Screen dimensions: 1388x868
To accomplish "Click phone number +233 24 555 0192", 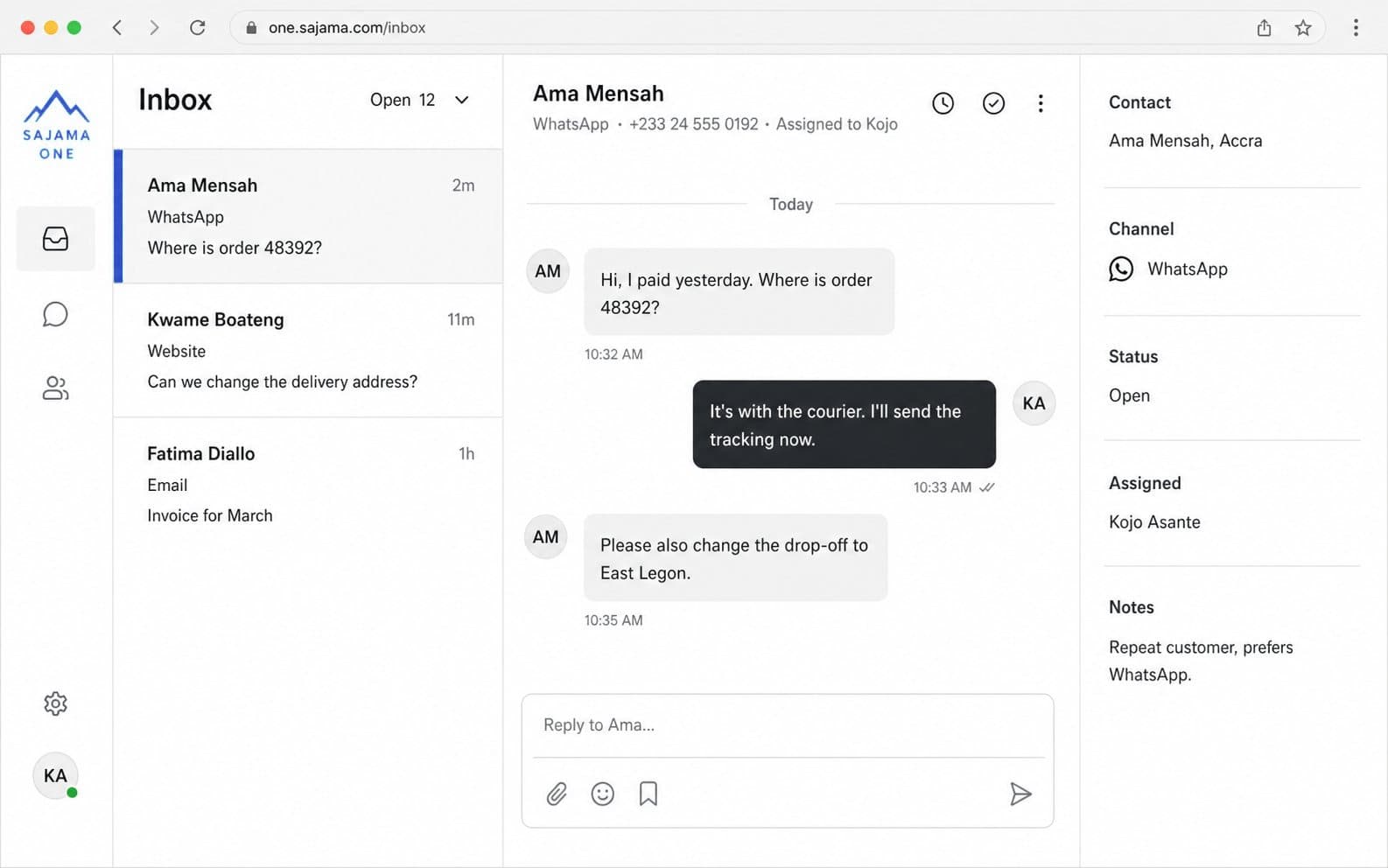I will (x=693, y=124).
